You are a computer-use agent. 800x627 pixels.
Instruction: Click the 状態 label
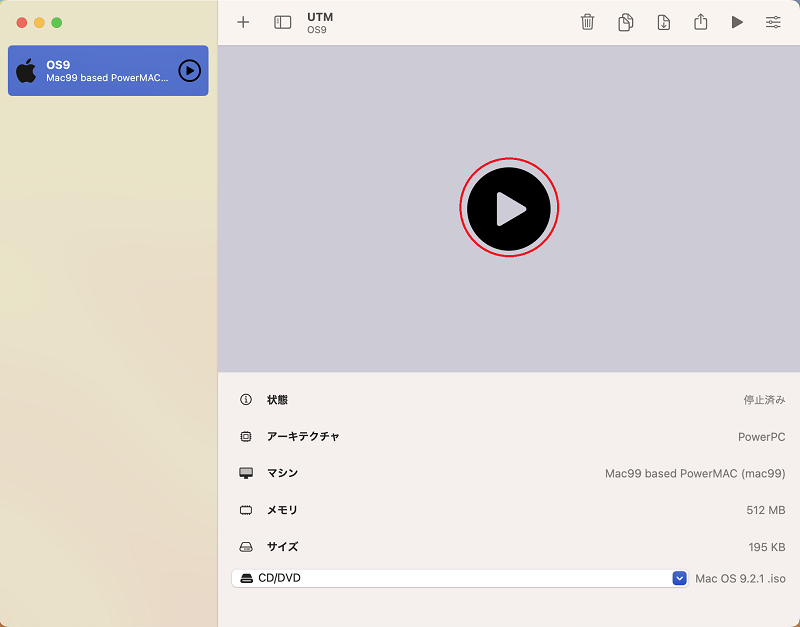(x=277, y=399)
